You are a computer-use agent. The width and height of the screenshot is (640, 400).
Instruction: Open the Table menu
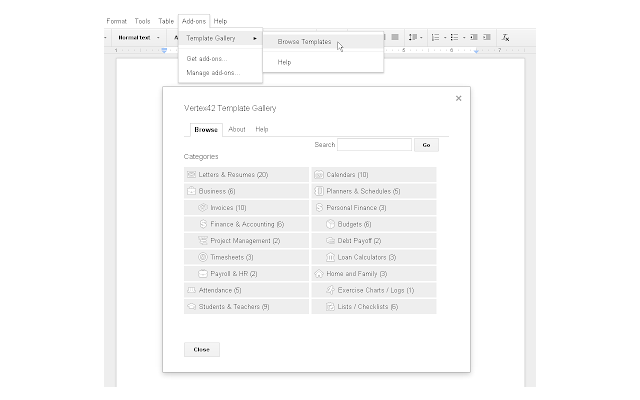(x=166, y=21)
